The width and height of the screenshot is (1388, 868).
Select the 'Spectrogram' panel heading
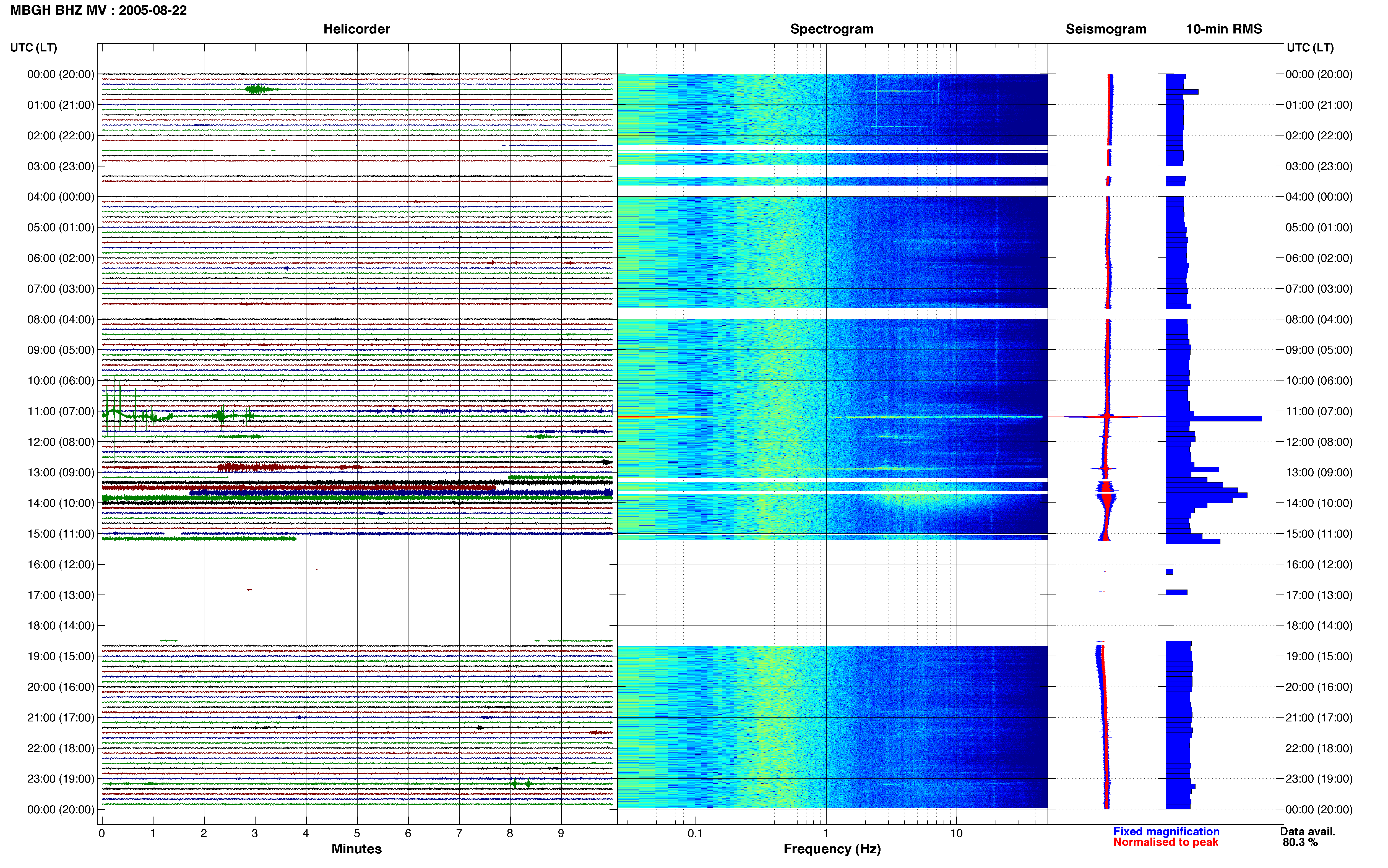[x=832, y=29]
